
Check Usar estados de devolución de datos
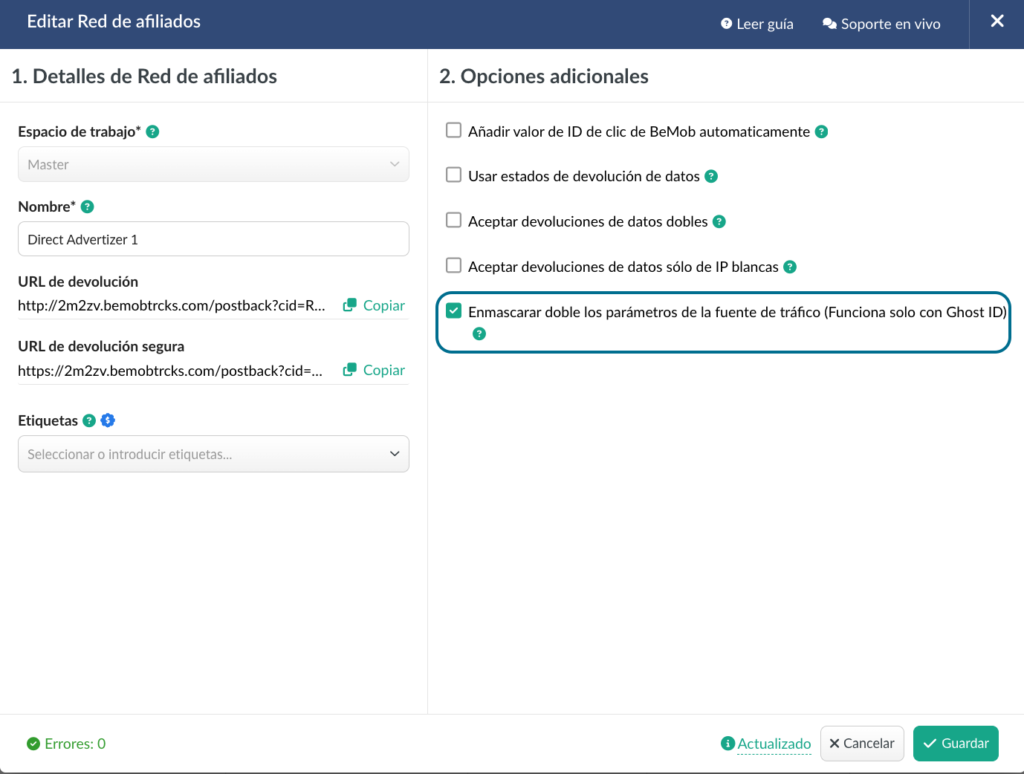(454, 175)
